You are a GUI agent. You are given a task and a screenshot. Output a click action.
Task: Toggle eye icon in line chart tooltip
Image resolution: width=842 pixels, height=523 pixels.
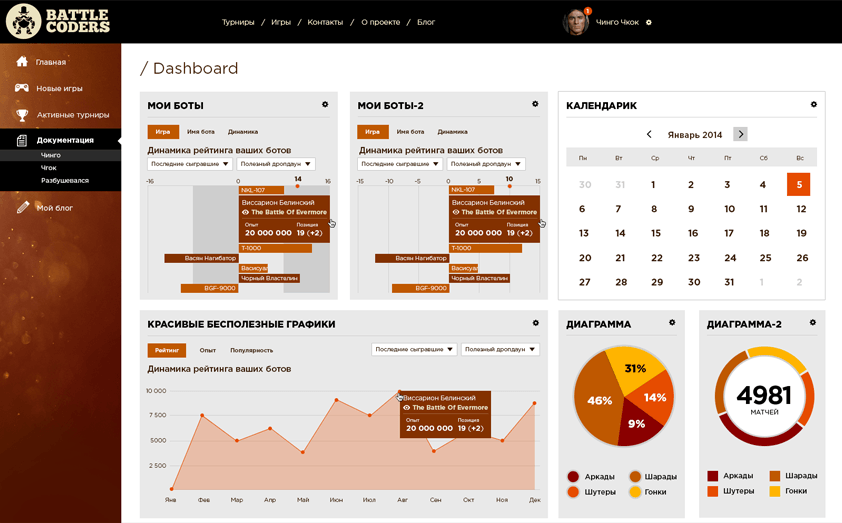click(407, 408)
